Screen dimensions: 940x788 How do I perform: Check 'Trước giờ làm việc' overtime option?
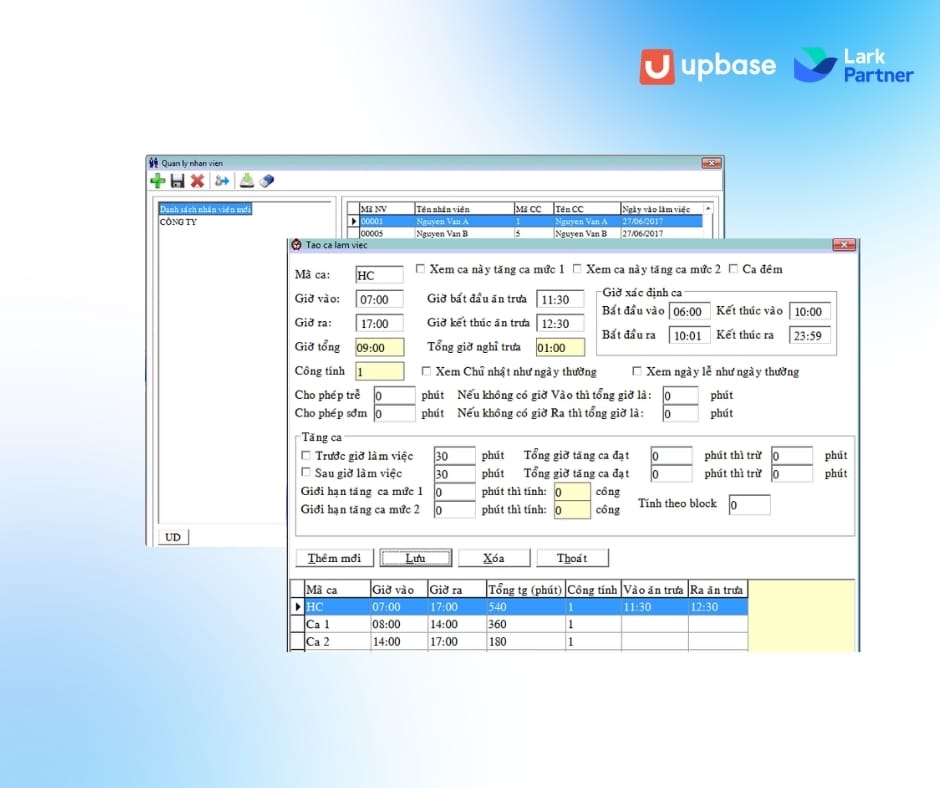pos(306,455)
